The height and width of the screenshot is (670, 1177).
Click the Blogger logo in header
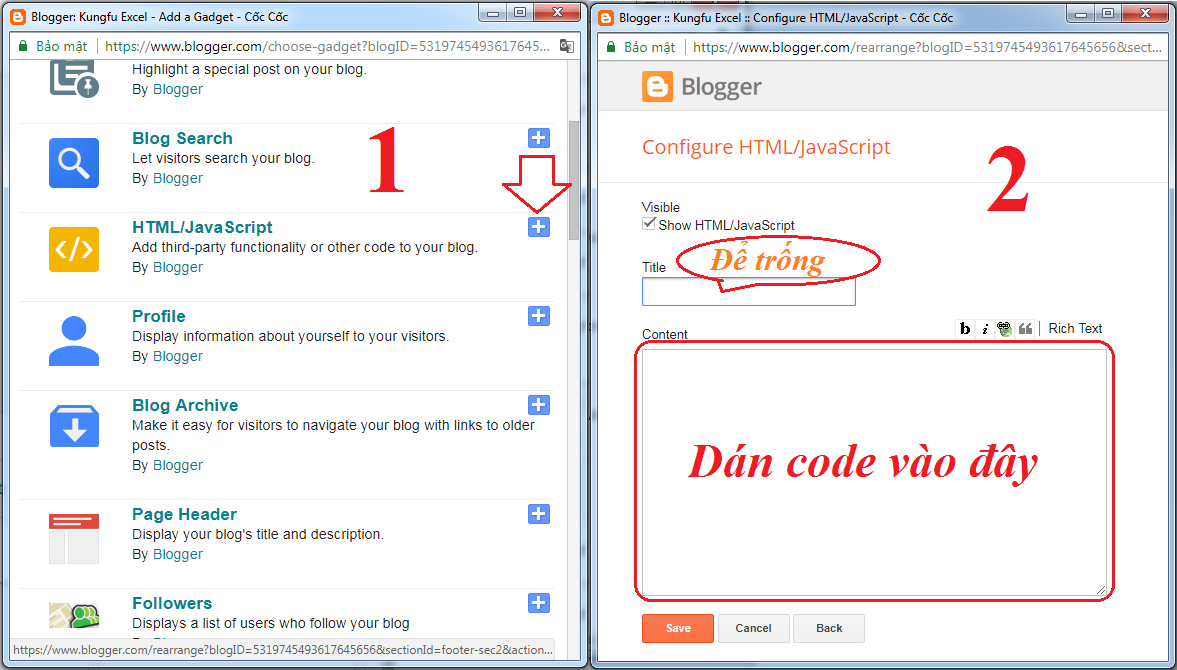pyautogui.click(x=702, y=87)
